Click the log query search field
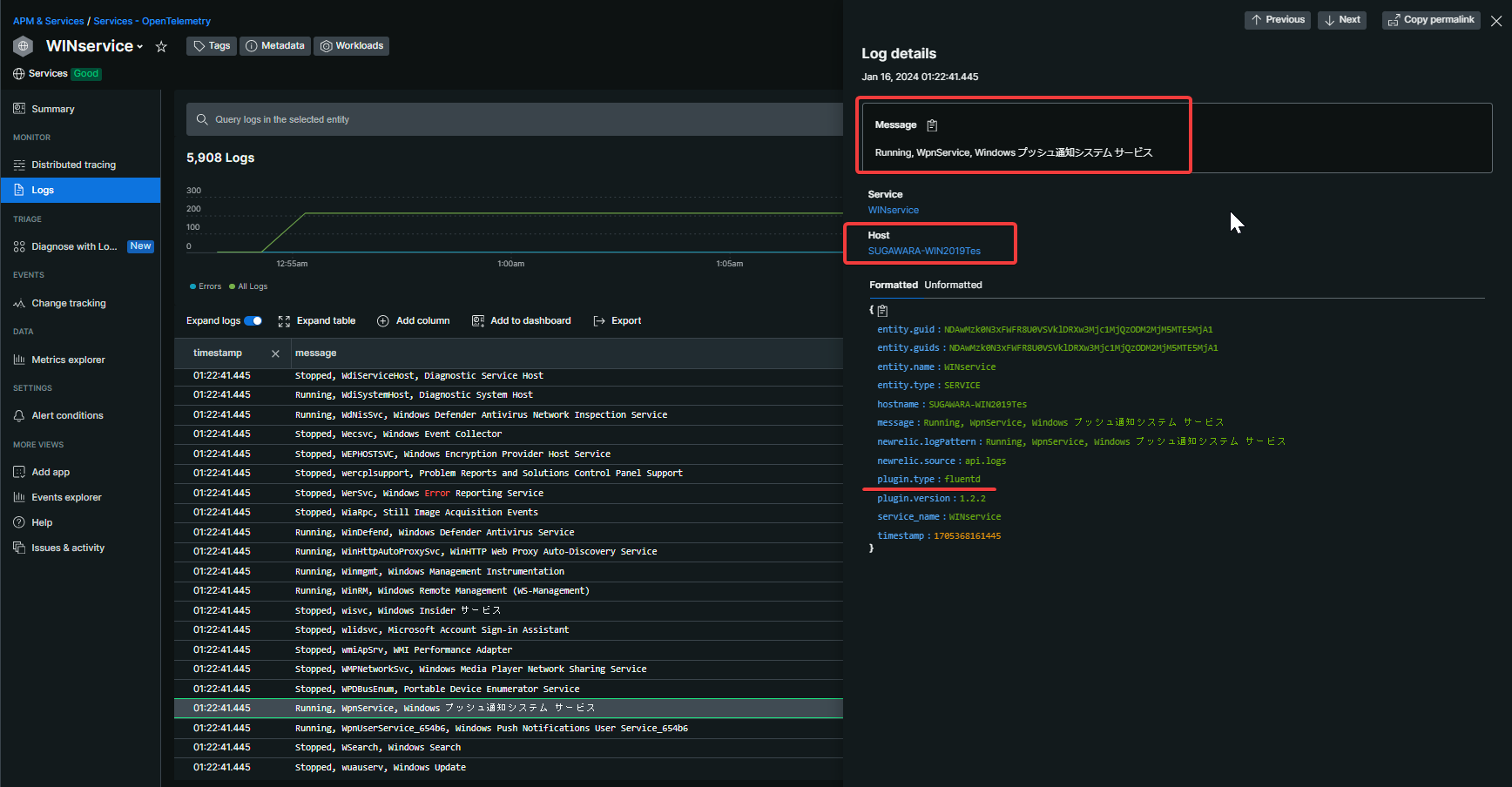The image size is (1512, 787). [514, 119]
